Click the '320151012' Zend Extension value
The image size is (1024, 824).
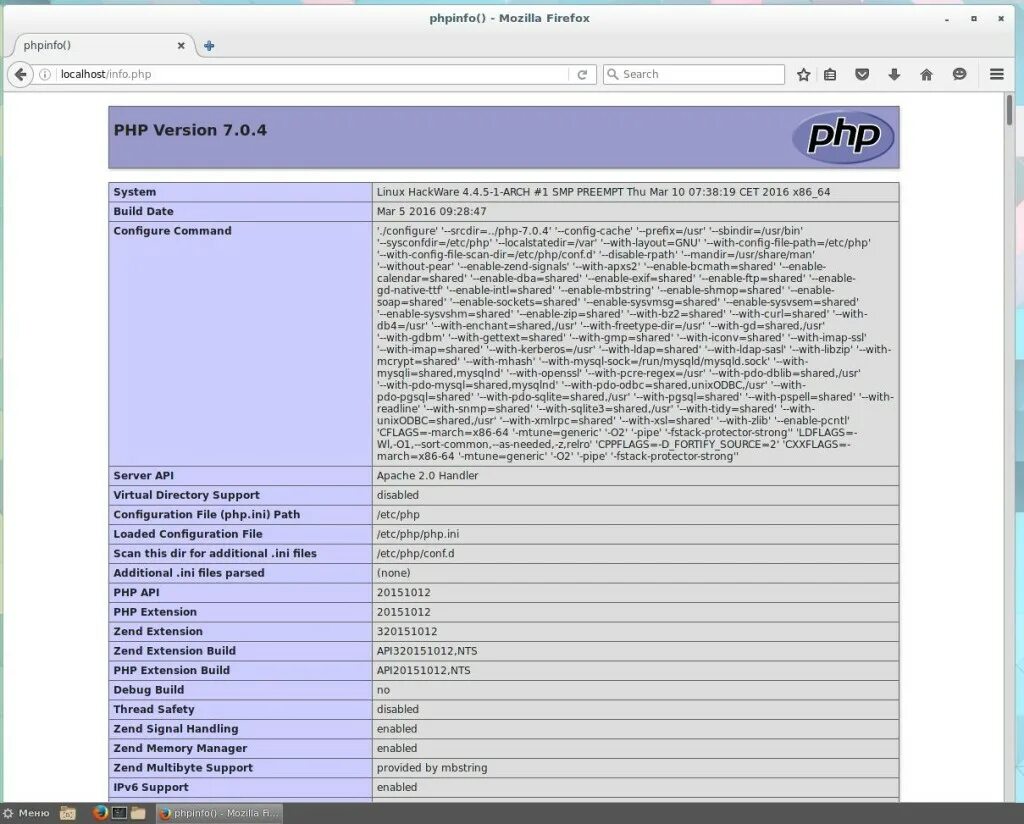point(407,631)
